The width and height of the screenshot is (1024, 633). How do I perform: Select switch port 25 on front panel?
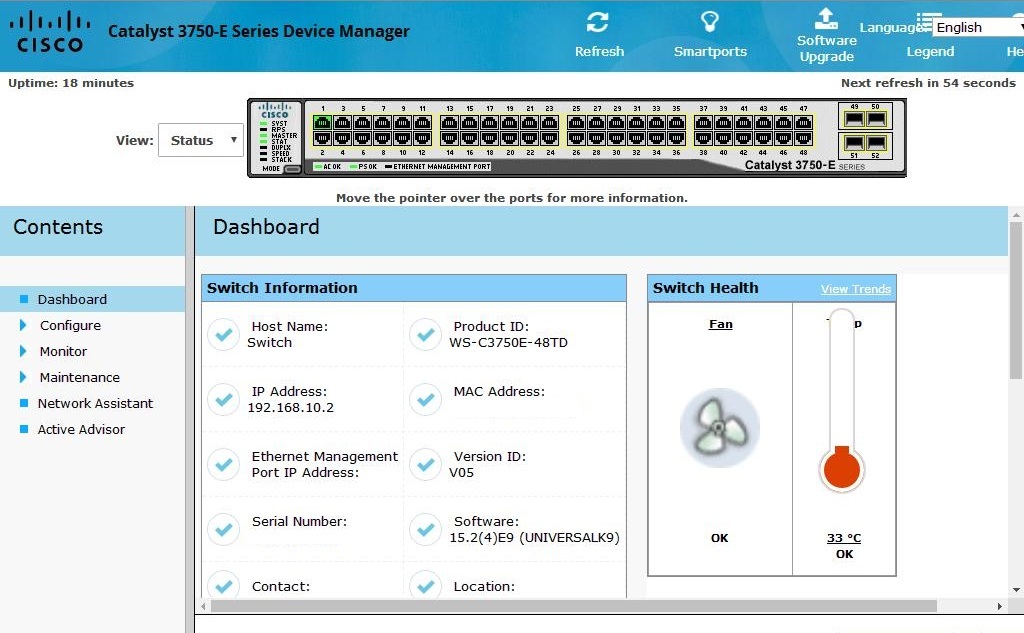[x=576, y=123]
